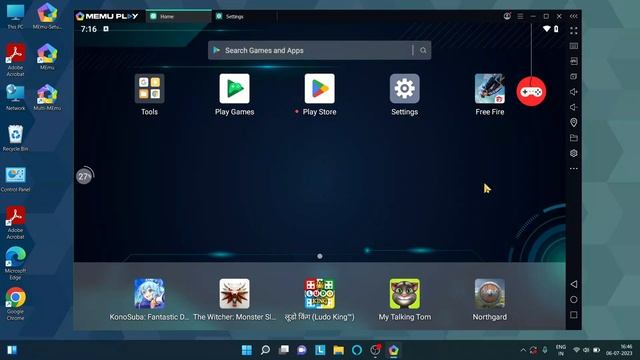The image size is (640, 360).
Task: Open the Chat icon on the taskbar
Action: click(x=302, y=350)
